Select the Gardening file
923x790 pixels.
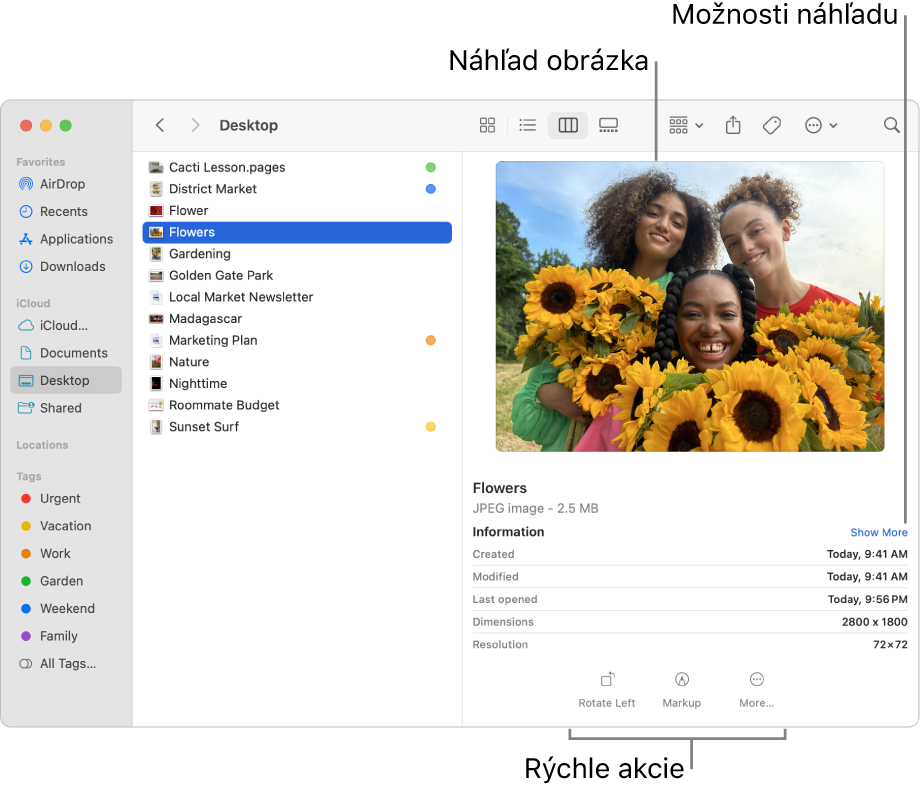(x=297, y=254)
